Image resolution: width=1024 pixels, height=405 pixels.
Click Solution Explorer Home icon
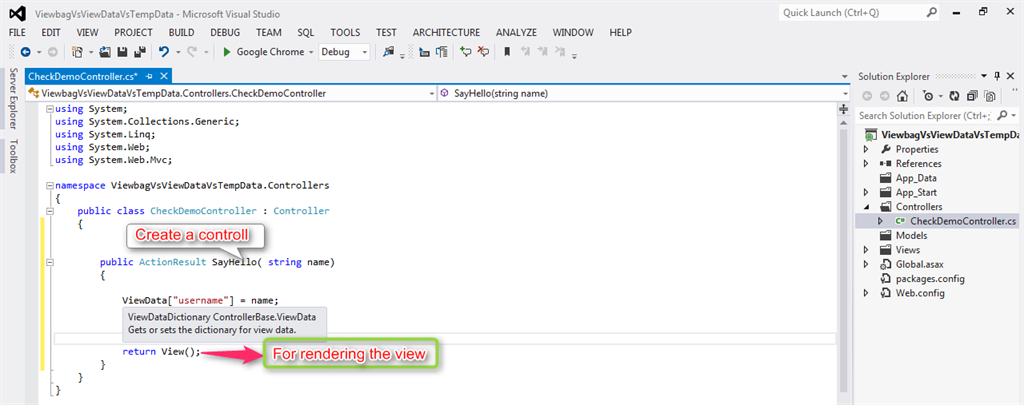(x=902, y=96)
